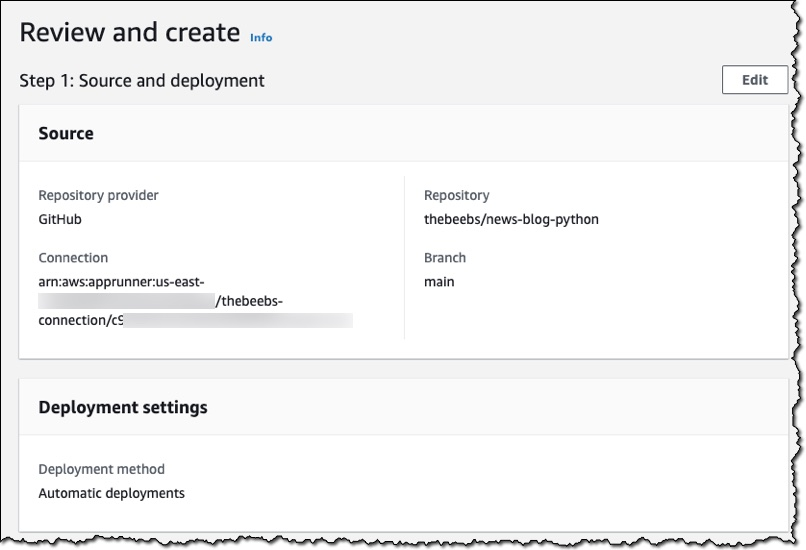
Task: Click the /thebeebs- part of the connection ARN
Action: pyautogui.click(x=256, y=301)
